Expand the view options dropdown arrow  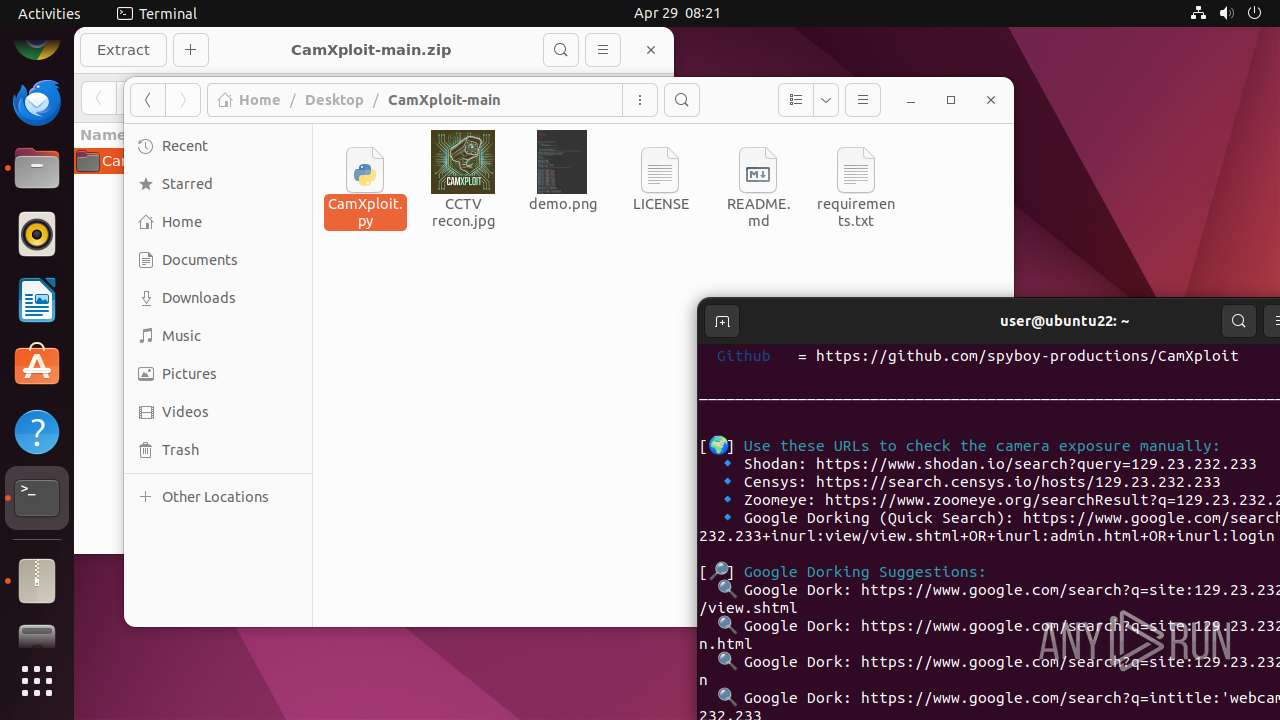[x=826, y=100]
